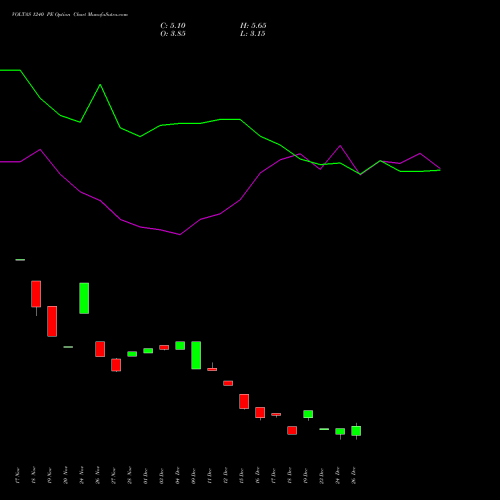Select the low value 'L: 3.15'

(253, 34)
